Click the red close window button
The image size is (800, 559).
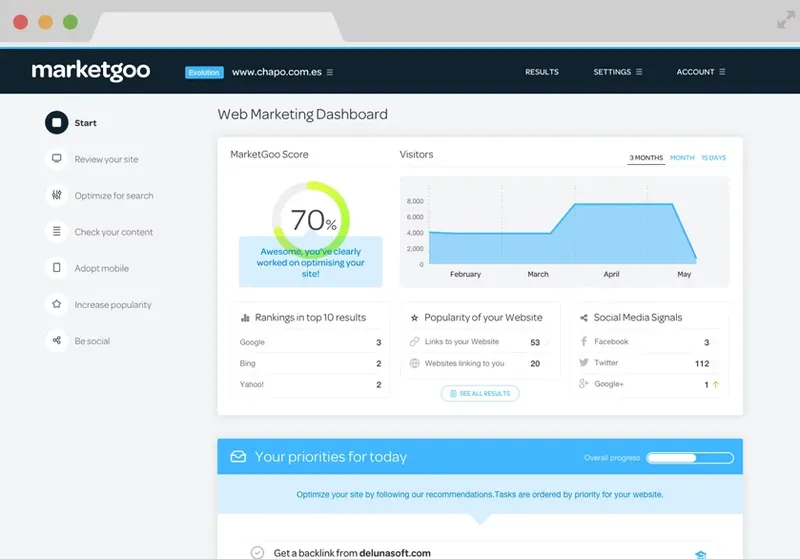pyautogui.click(x=20, y=22)
